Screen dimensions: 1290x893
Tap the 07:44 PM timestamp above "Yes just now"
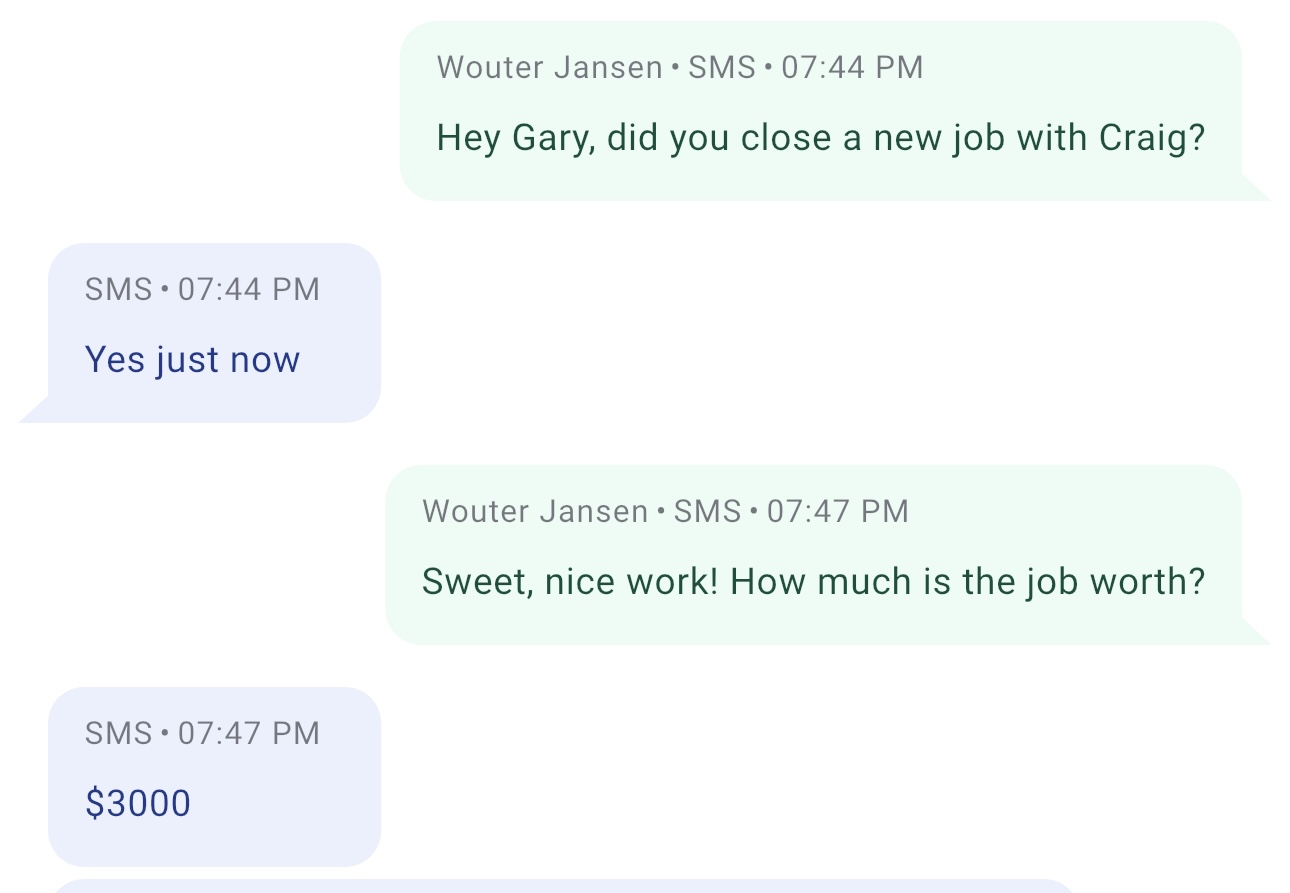248,290
